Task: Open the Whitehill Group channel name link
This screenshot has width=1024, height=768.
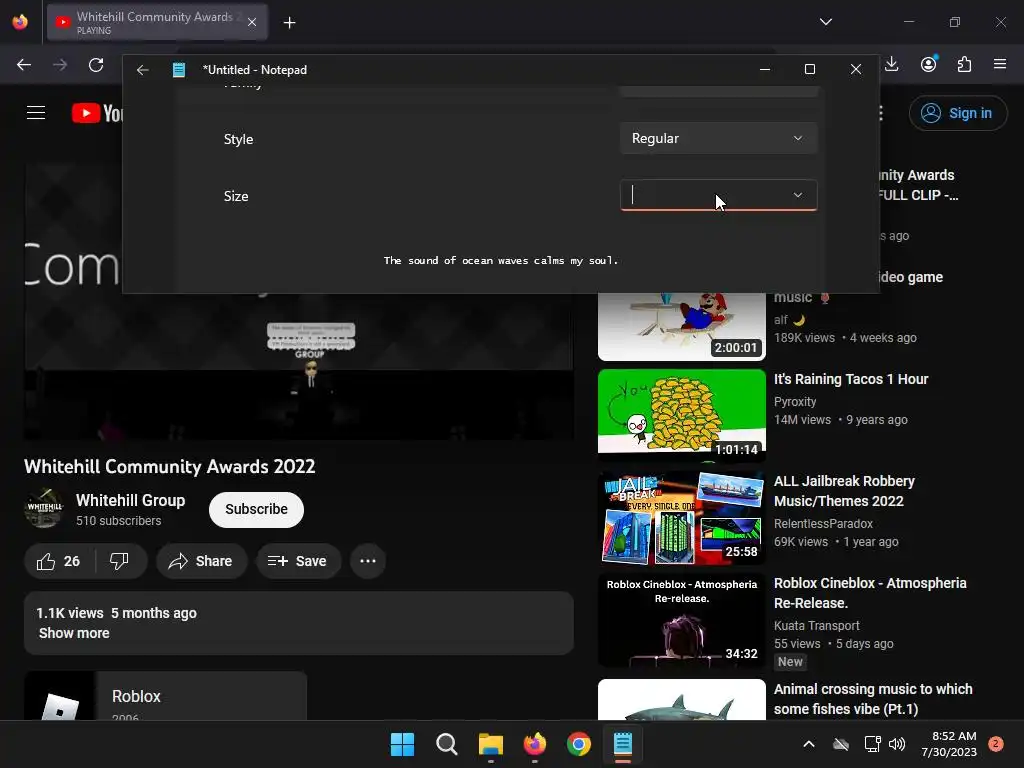Action: click(x=131, y=500)
